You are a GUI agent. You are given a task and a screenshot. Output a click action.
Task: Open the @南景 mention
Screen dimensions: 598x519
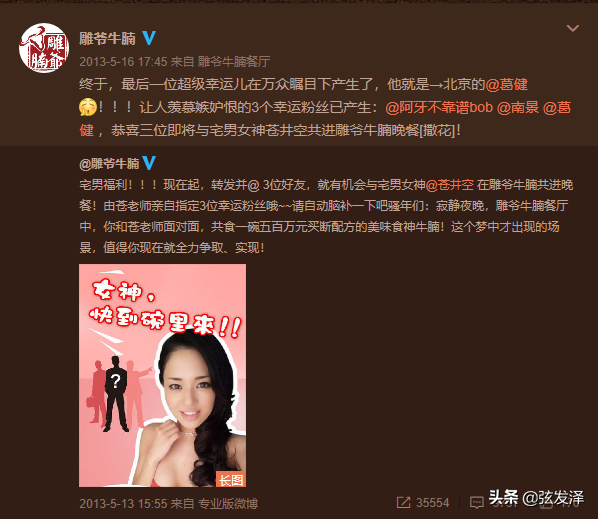[x=518, y=108]
